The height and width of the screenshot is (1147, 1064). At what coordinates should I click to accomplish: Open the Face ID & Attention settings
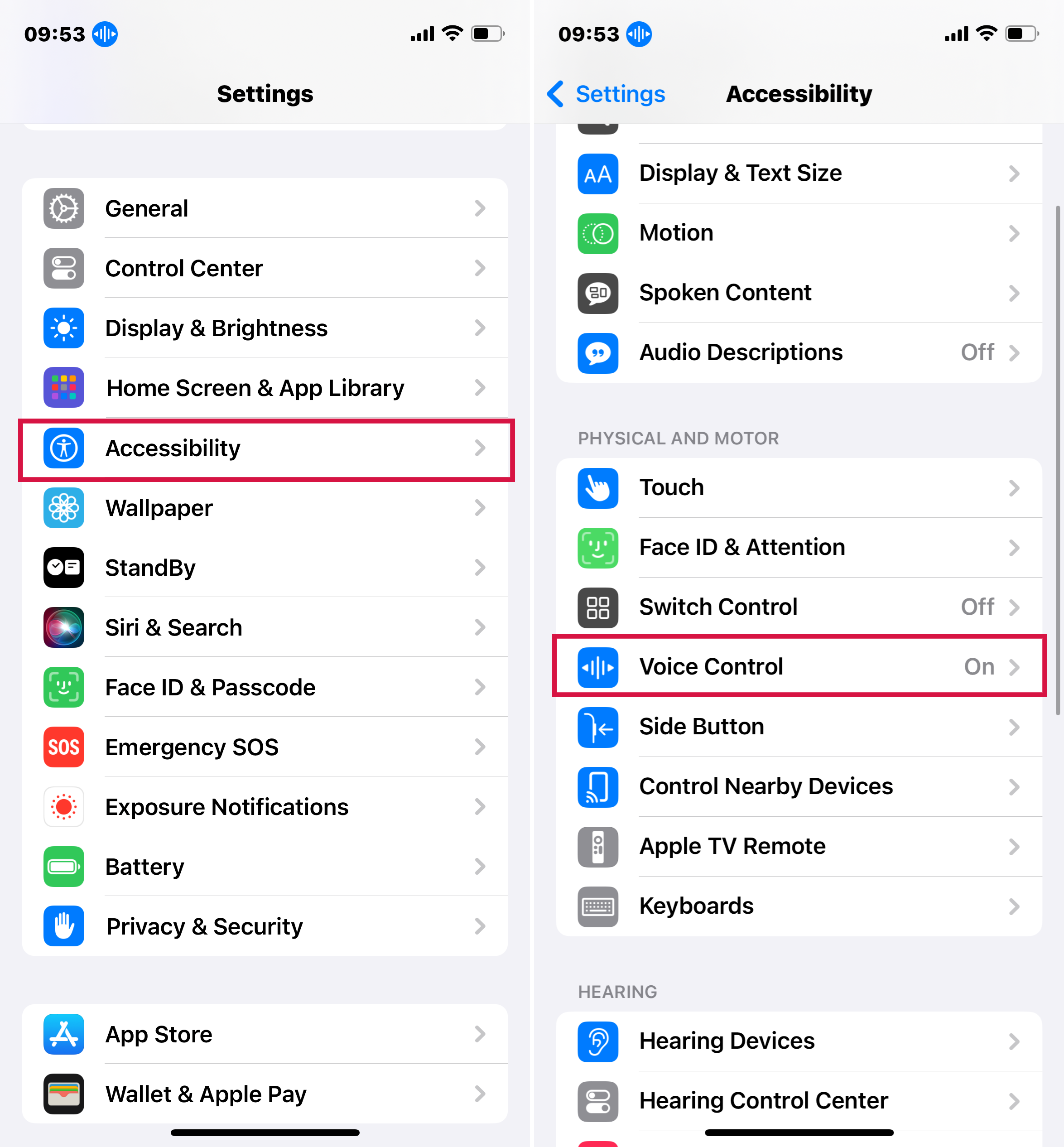tap(798, 547)
